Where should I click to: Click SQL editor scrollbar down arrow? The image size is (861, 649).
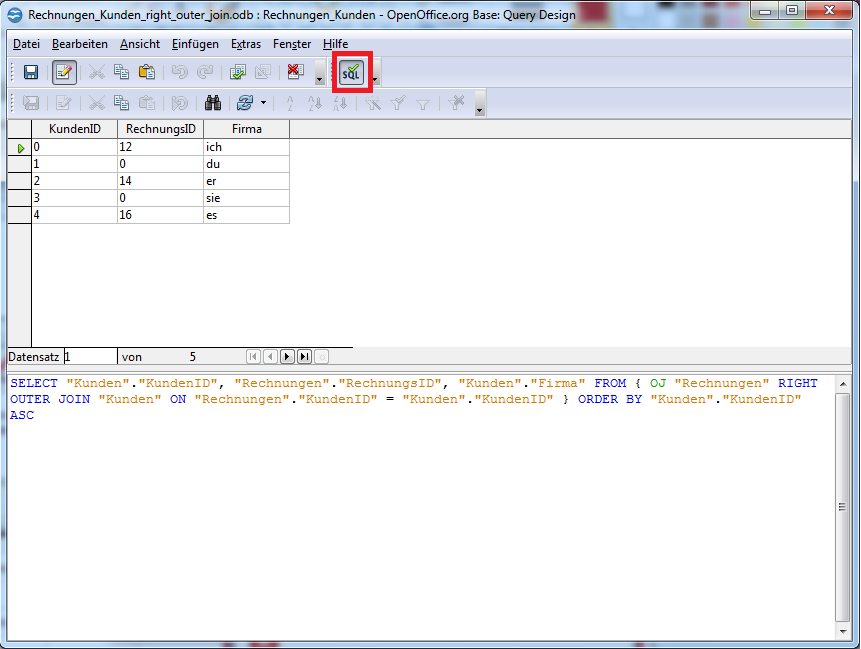[843, 632]
